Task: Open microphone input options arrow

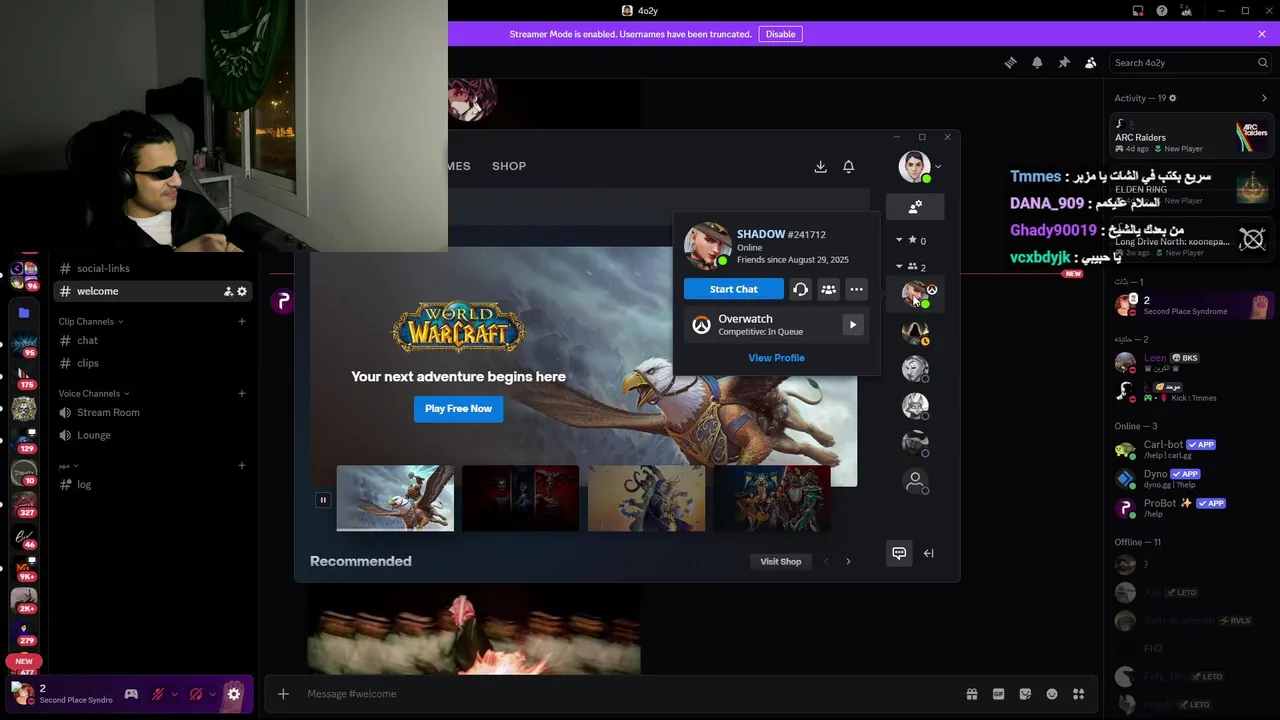Action: tap(174, 694)
